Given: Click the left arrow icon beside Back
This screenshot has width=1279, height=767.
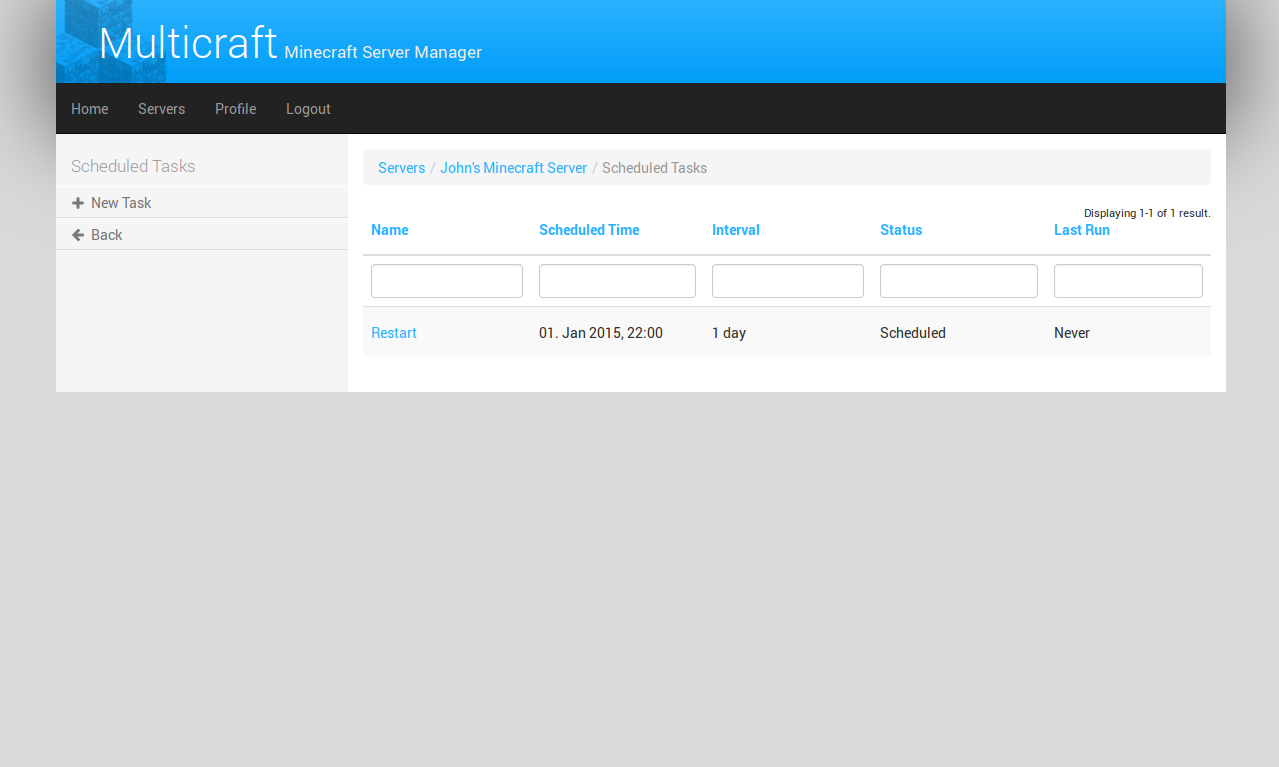Looking at the screenshot, I should 78,235.
